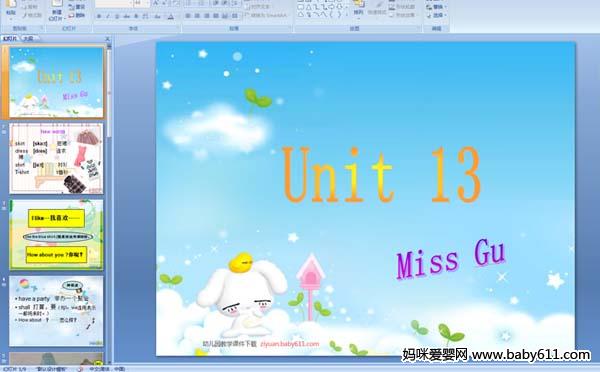The width and height of the screenshot is (600, 372).
Task: Click the line spacing icon
Action: [x=236, y=3]
